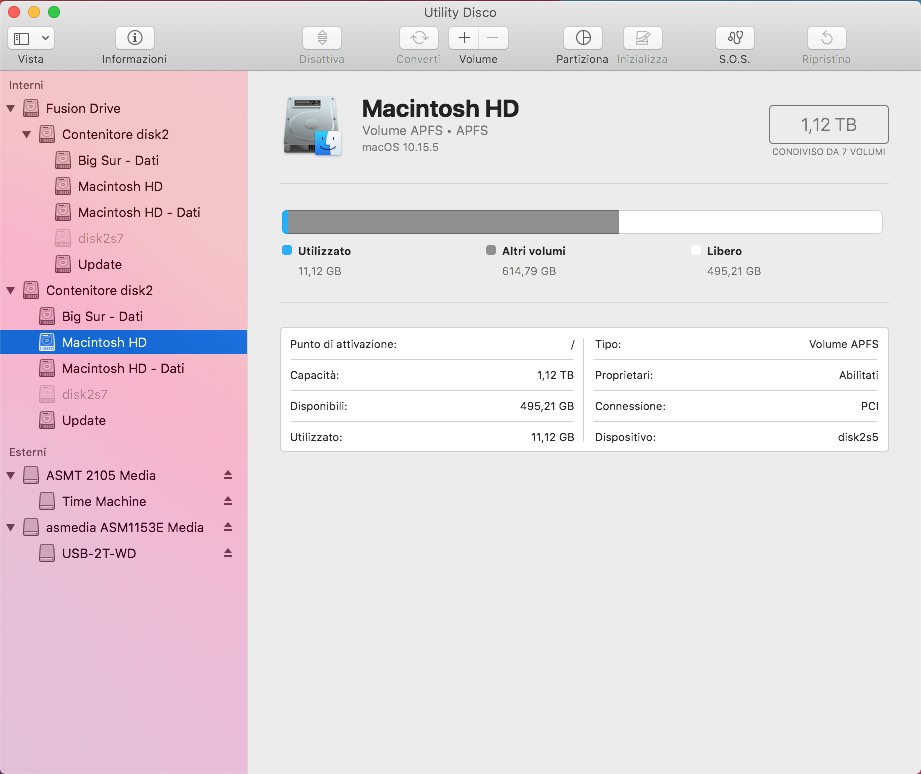Remove a volume with the minus button

pyautogui.click(x=493, y=38)
